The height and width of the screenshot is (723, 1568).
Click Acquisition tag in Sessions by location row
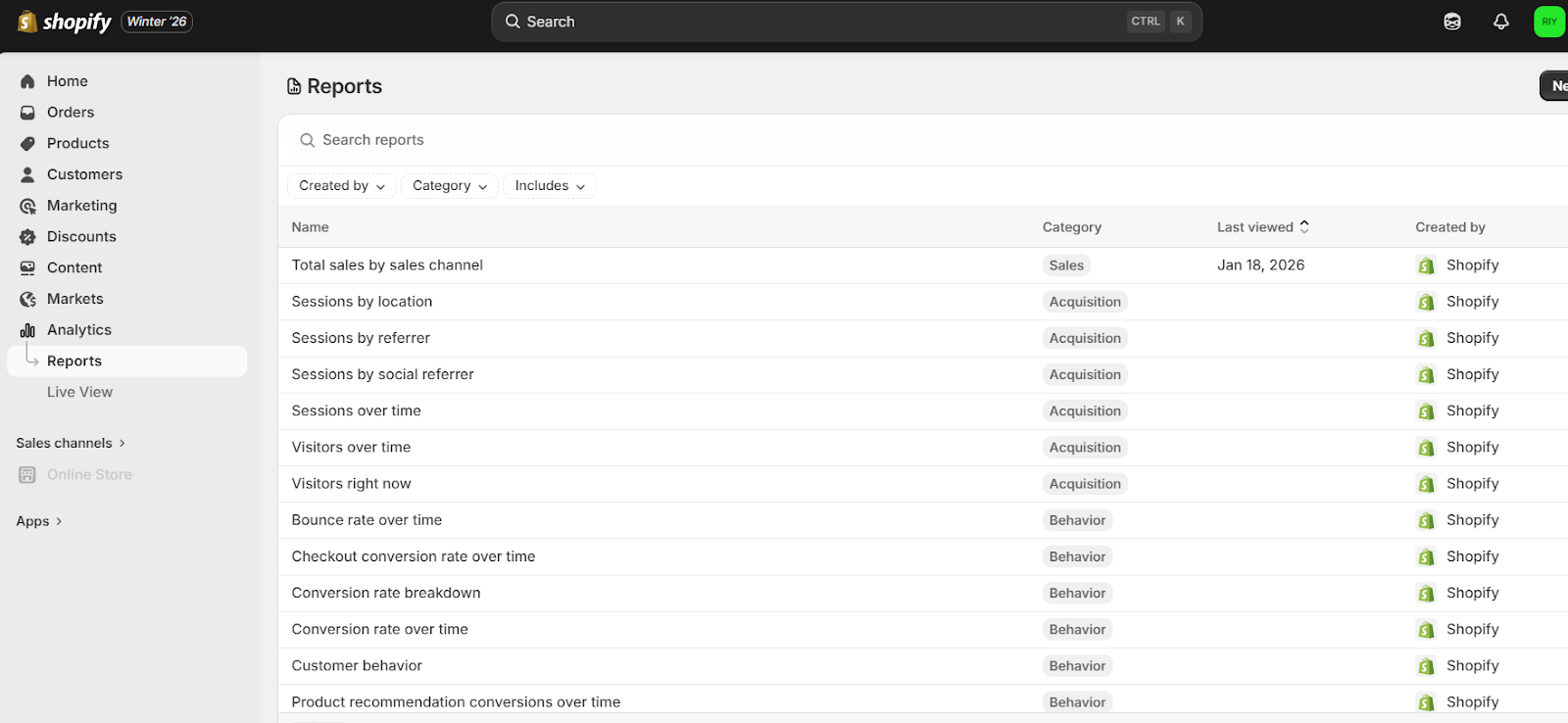pos(1085,302)
